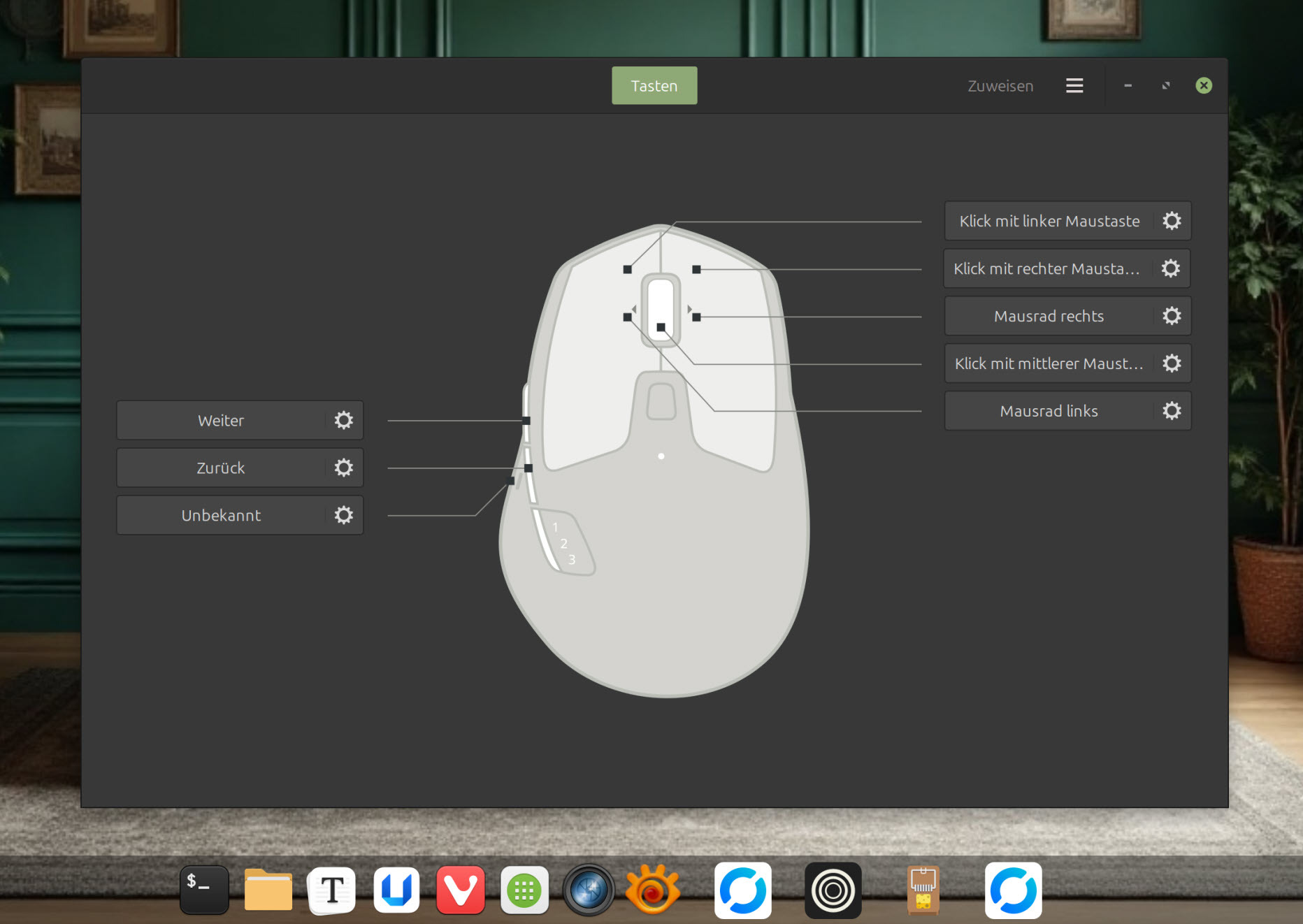
Task: Open settings gear for Unbekannt
Action: 343,515
